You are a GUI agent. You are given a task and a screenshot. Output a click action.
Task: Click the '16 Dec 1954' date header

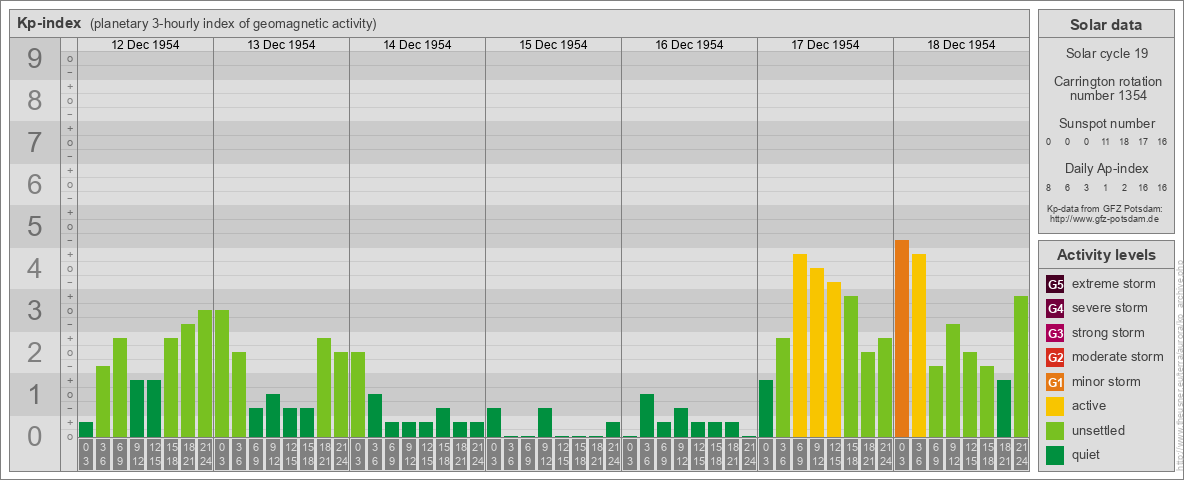pyautogui.click(x=689, y=45)
